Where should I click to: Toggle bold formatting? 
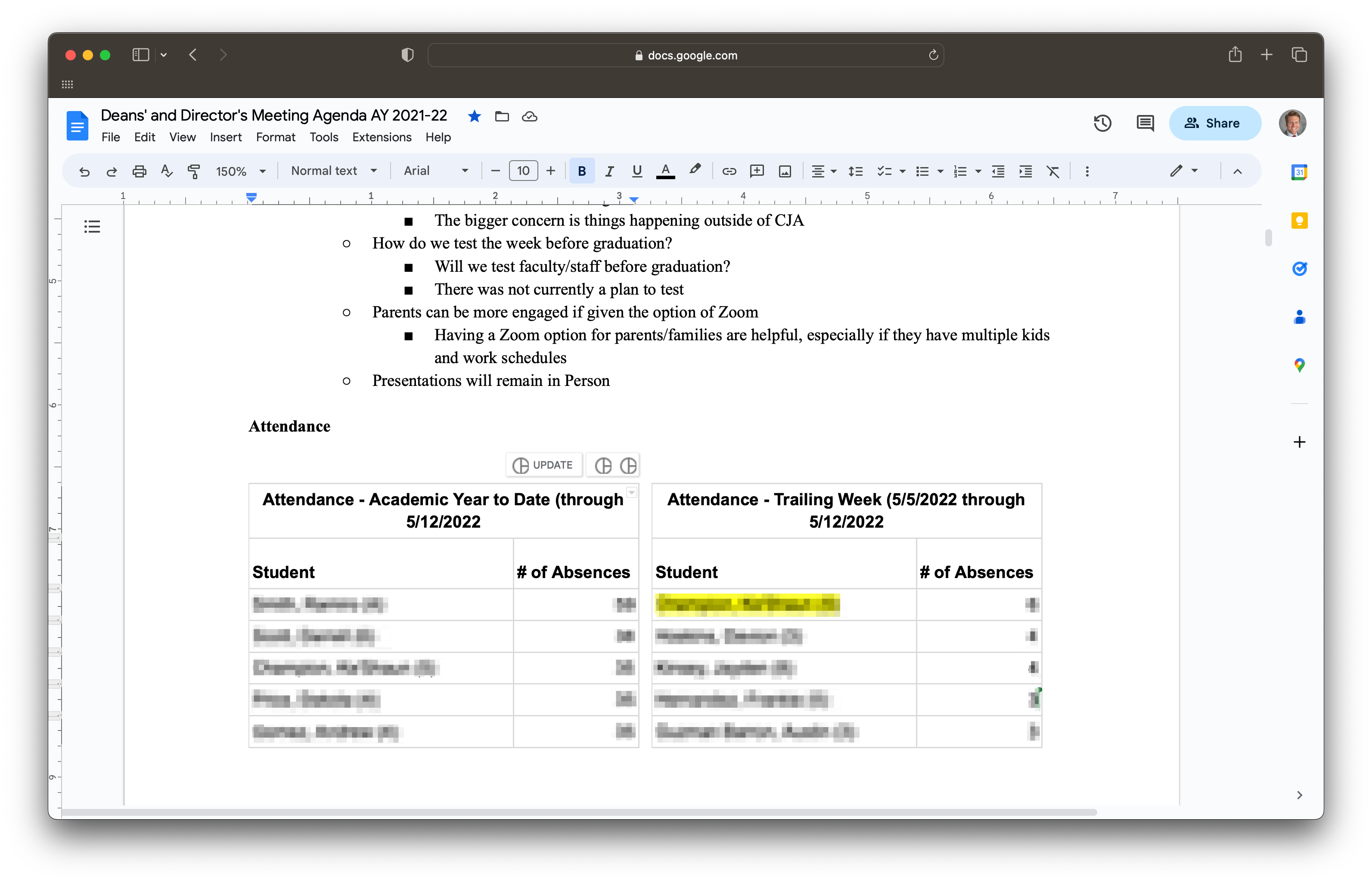tap(581, 171)
